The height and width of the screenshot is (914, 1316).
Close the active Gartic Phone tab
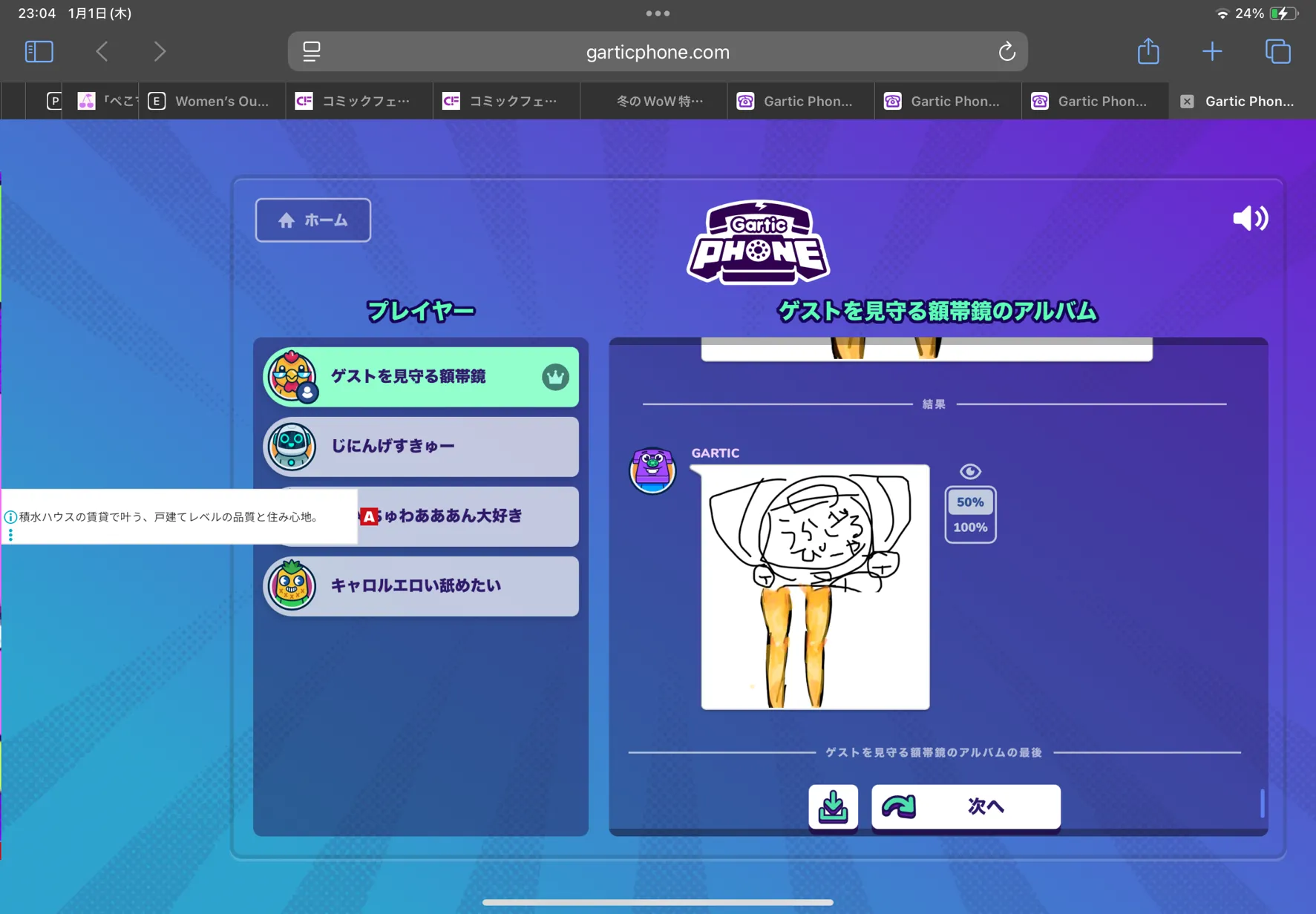[x=1187, y=101]
